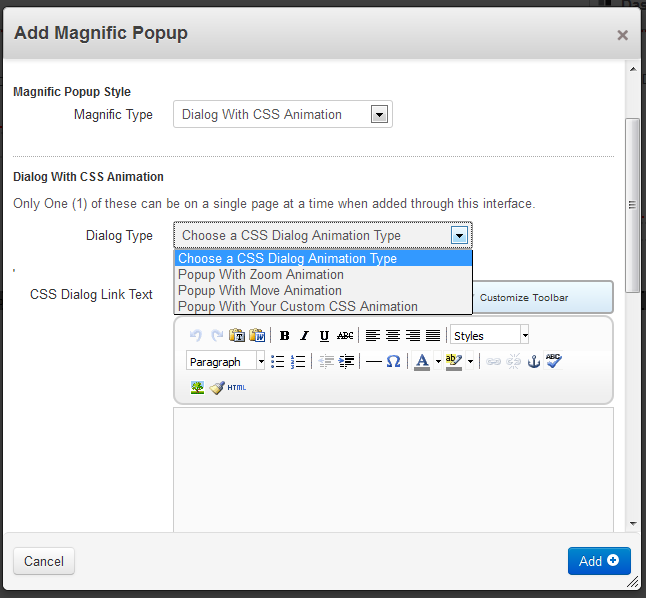Open highlight color picker arrow
Viewport: 646px width, 598px height.
[x=470, y=361]
